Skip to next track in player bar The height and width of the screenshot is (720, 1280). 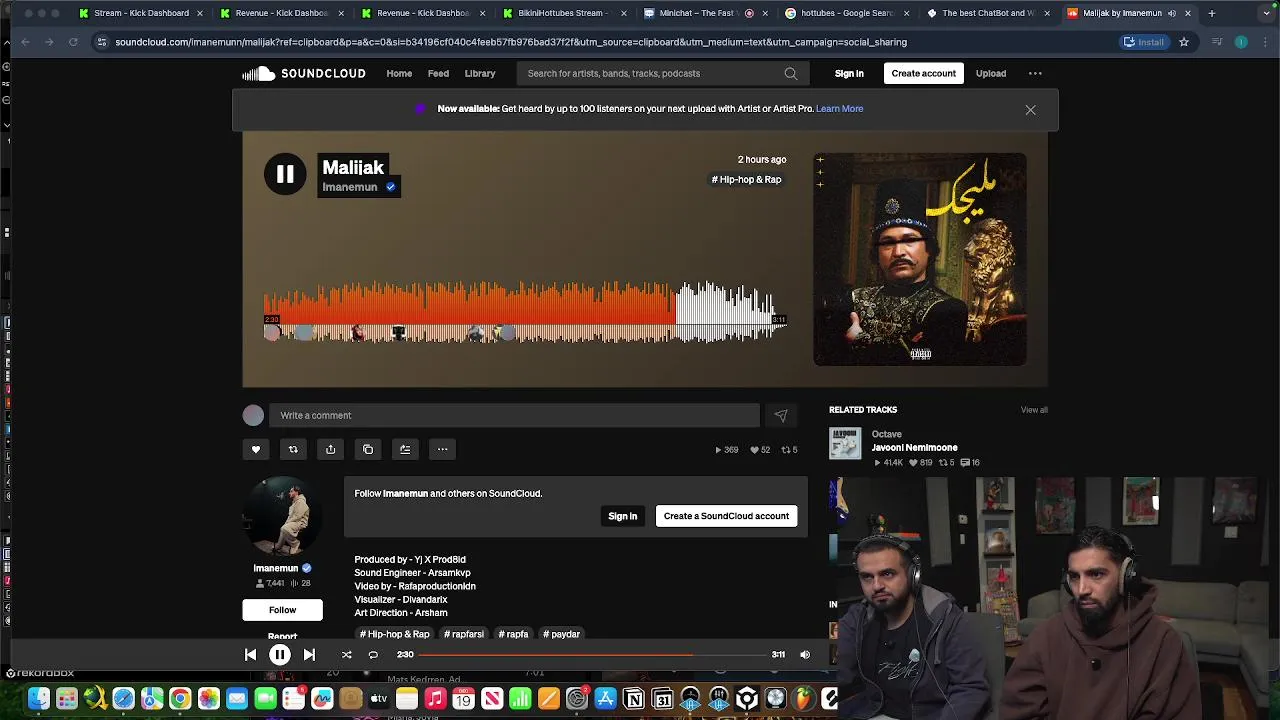point(309,654)
